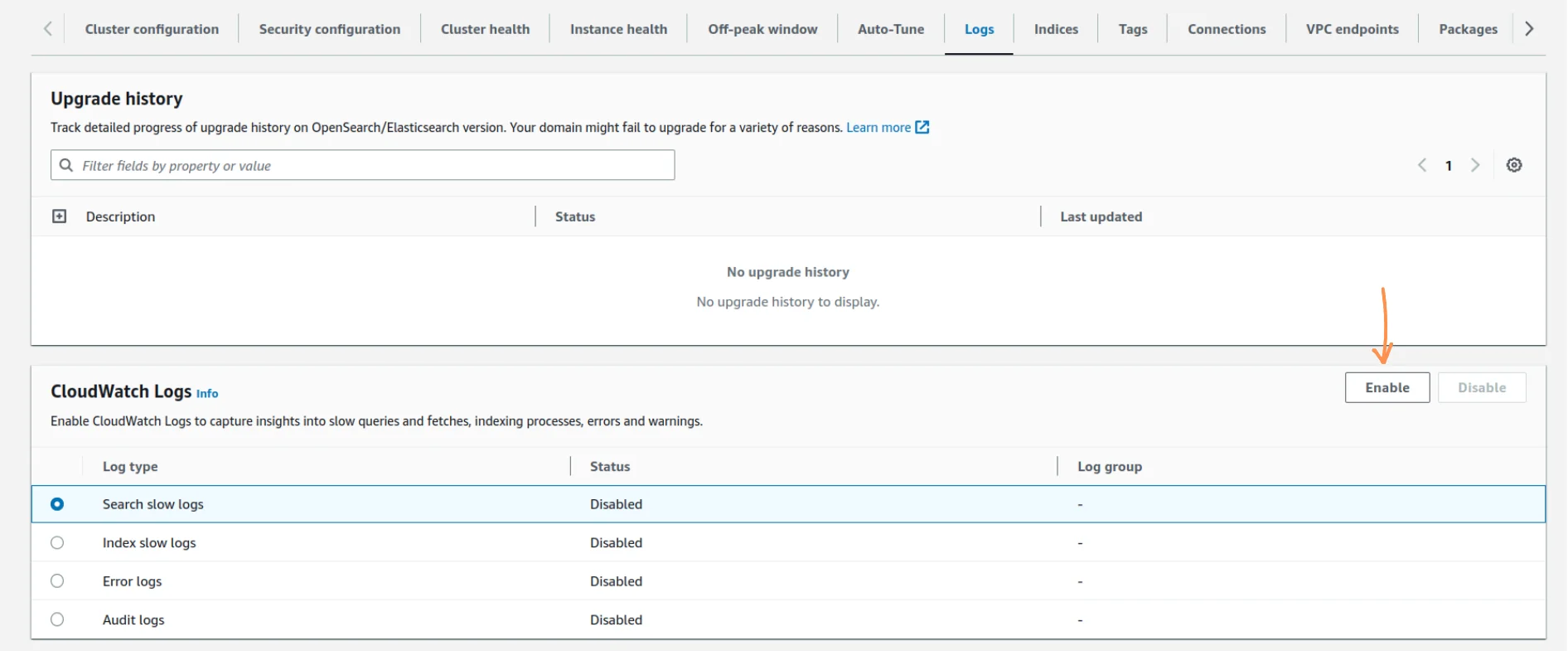Open the Auto-Tune tab
The width and height of the screenshot is (1568, 651).
click(890, 29)
